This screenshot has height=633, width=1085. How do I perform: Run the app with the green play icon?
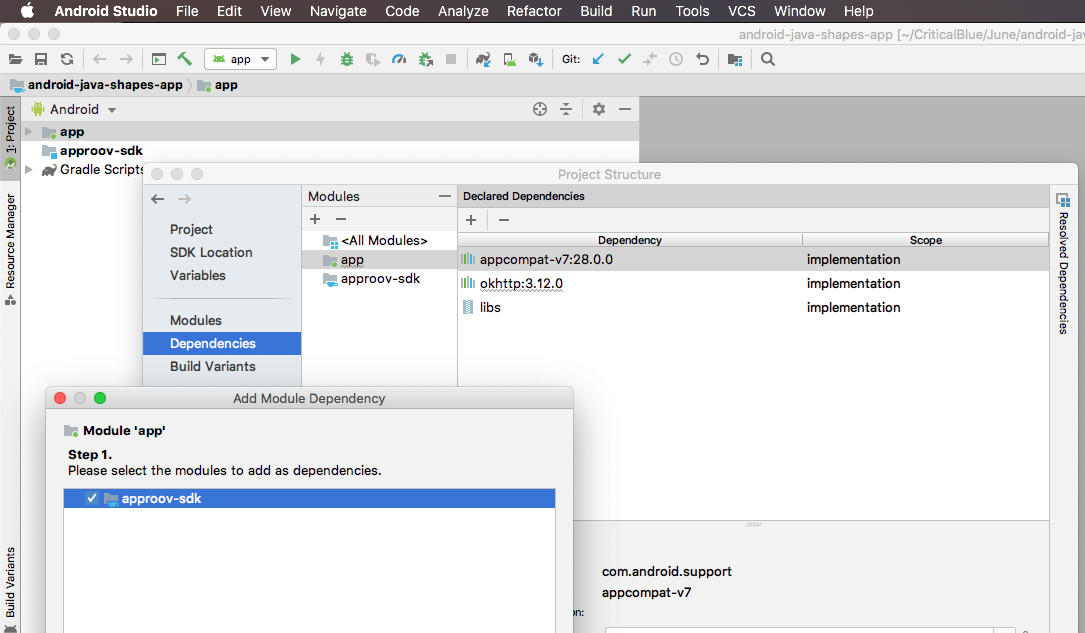[x=296, y=59]
